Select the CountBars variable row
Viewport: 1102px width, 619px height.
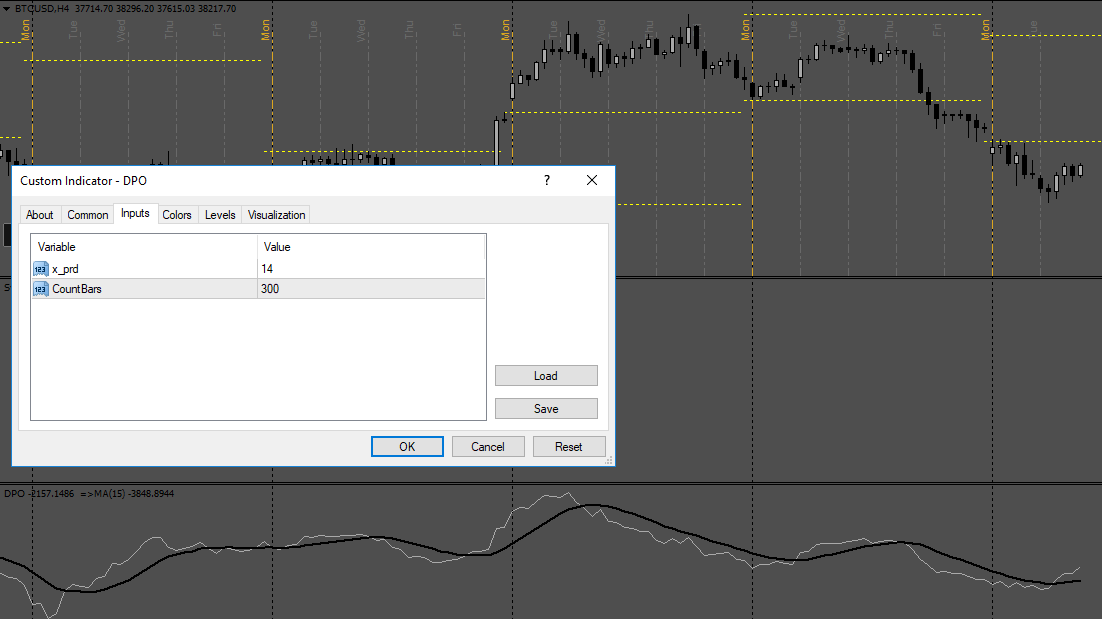pos(258,289)
